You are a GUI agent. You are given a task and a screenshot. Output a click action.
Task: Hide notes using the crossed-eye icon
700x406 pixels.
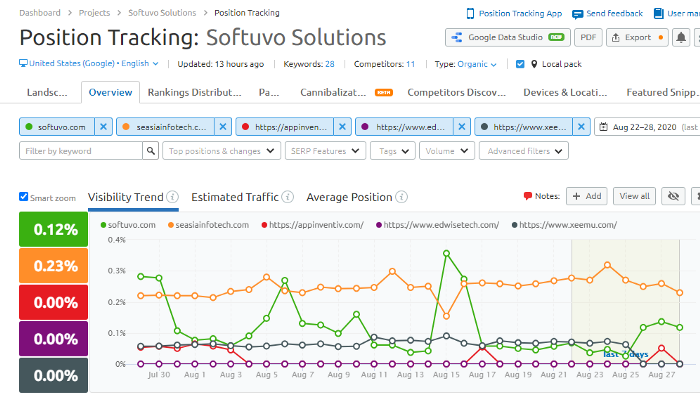coord(672,197)
